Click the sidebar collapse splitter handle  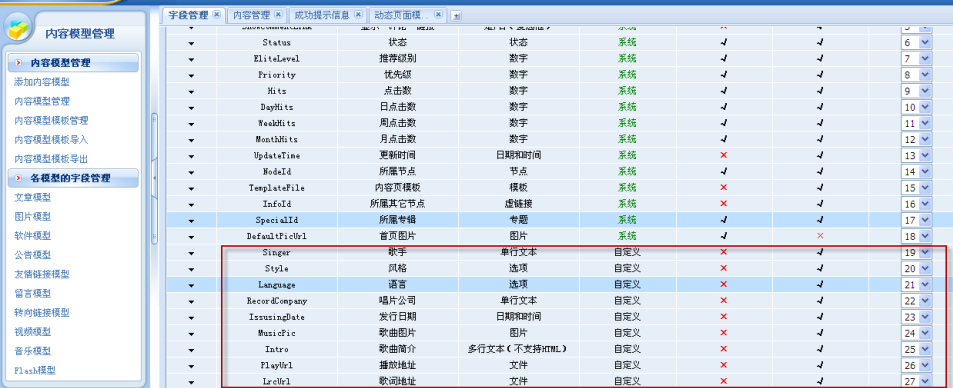point(154,176)
